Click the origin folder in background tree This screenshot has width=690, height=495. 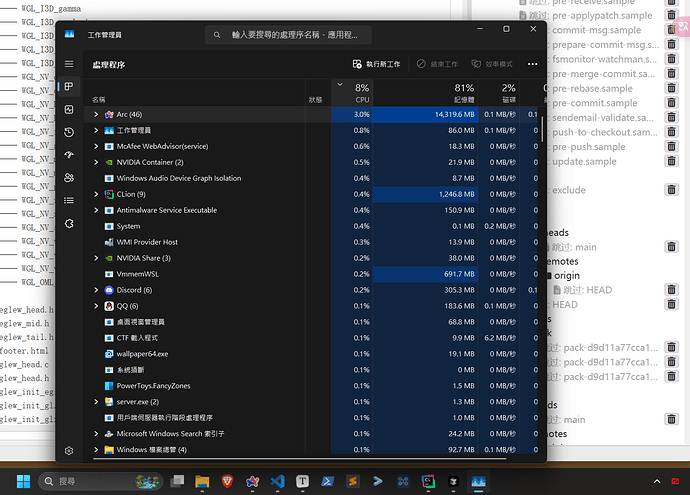[x=566, y=276]
